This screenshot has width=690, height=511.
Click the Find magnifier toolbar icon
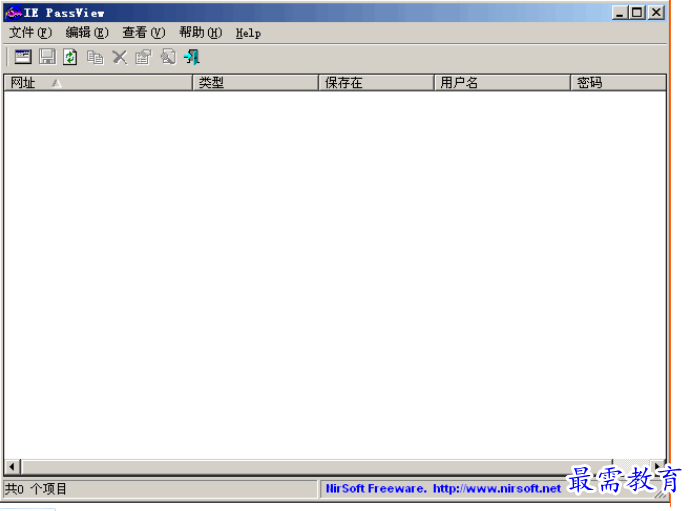pyautogui.click(x=168, y=57)
